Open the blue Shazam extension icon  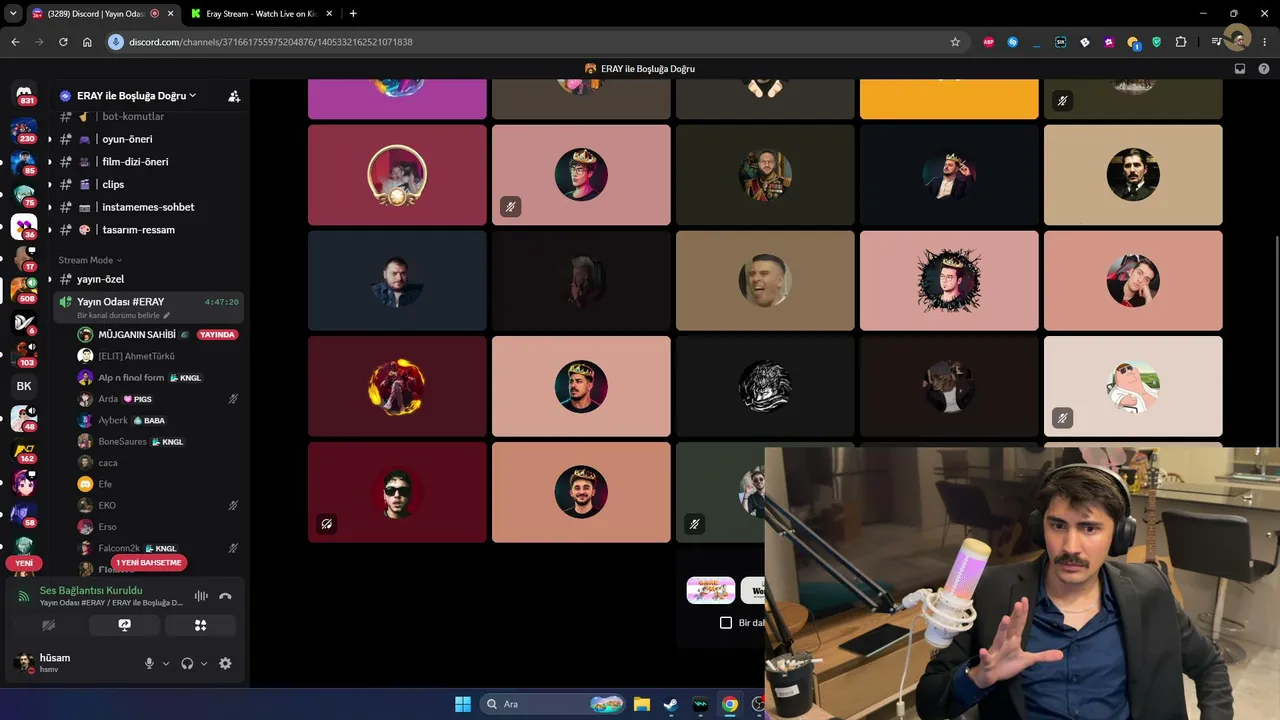click(x=1013, y=42)
